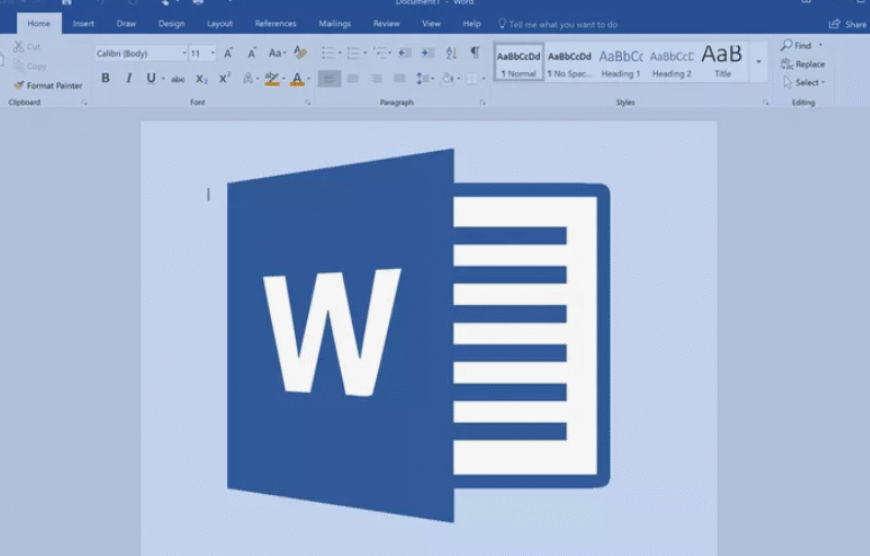
Task: Click the Bullets list icon
Action: pos(328,53)
